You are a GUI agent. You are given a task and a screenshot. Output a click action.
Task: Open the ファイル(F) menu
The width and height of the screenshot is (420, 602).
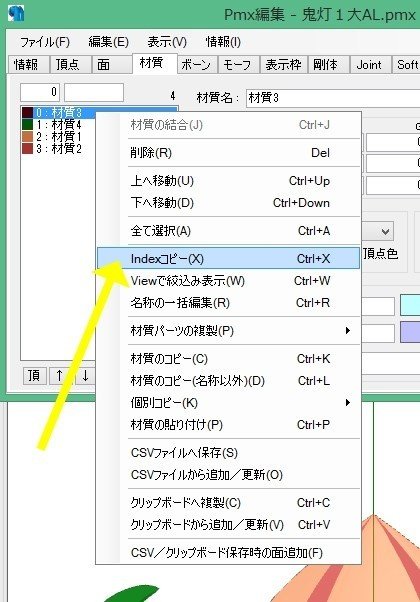pos(45,41)
